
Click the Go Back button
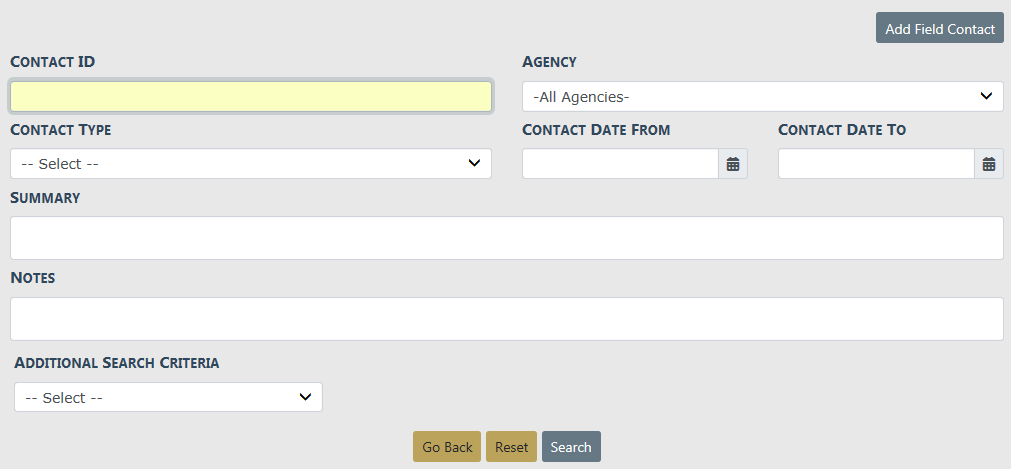pos(447,447)
